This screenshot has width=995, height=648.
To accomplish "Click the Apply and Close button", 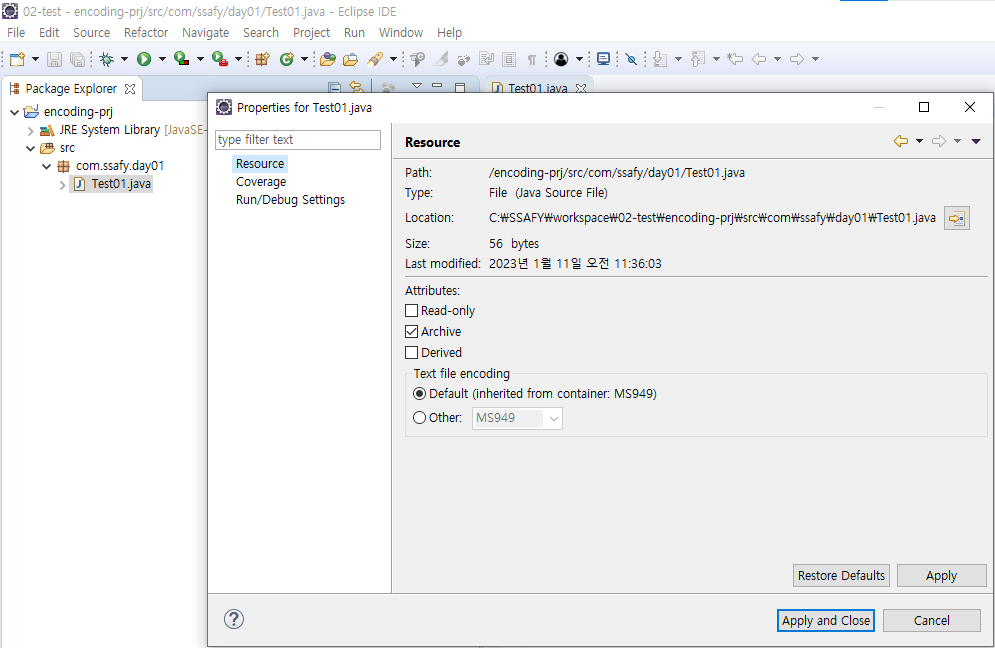I will (826, 620).
